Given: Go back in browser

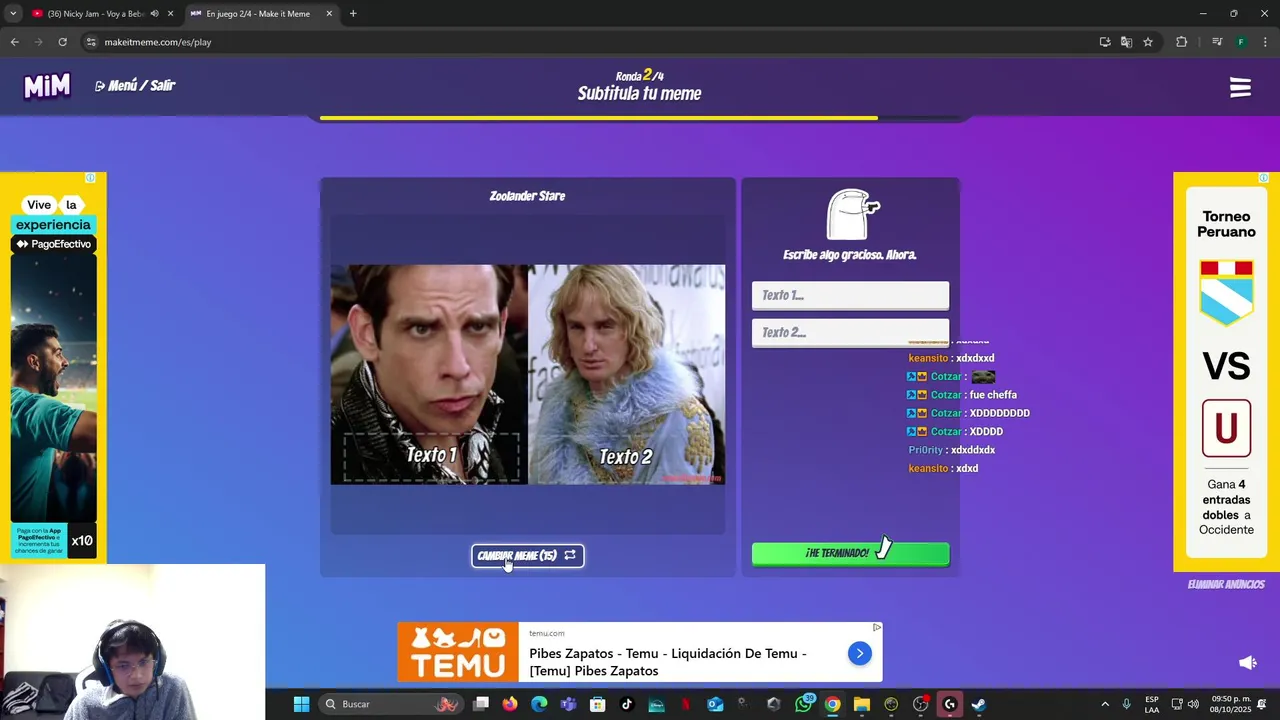Looking at the screenshot, I should 14,42.
